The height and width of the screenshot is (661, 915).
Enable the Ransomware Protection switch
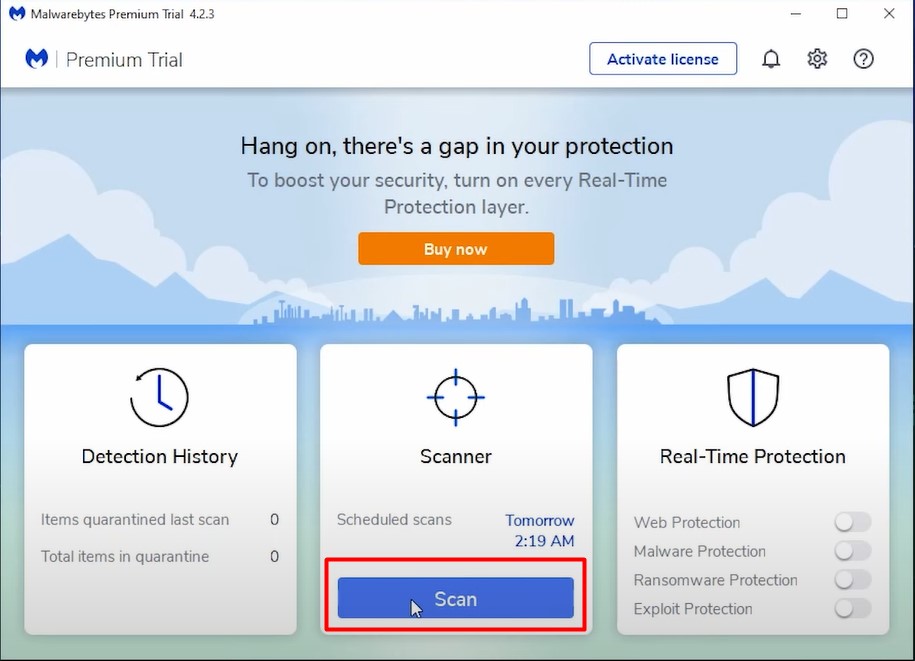tap(852, 580)
